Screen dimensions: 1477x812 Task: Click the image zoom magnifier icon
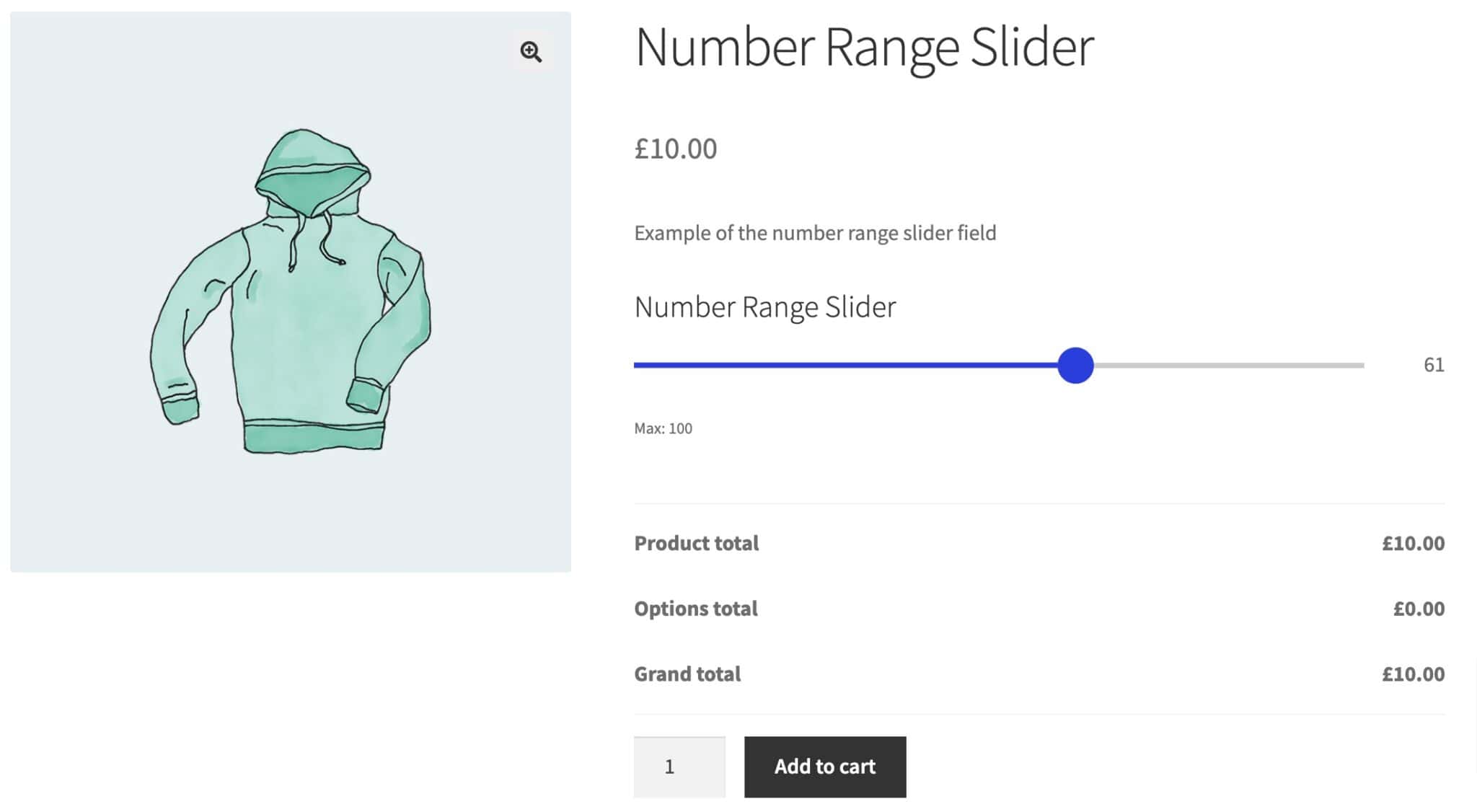pyautogui.click(x=532, y=51)
